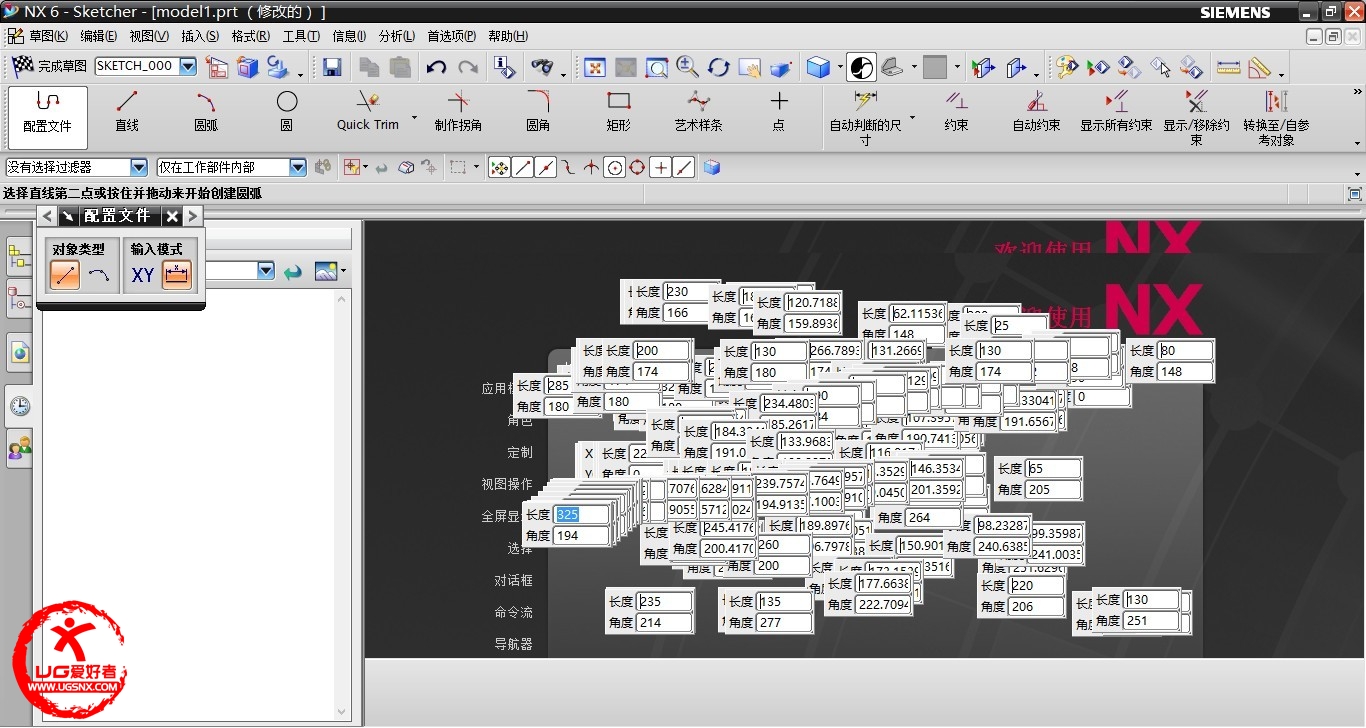
Task: Select the 直线 line tool
Action: pos(127,111)
